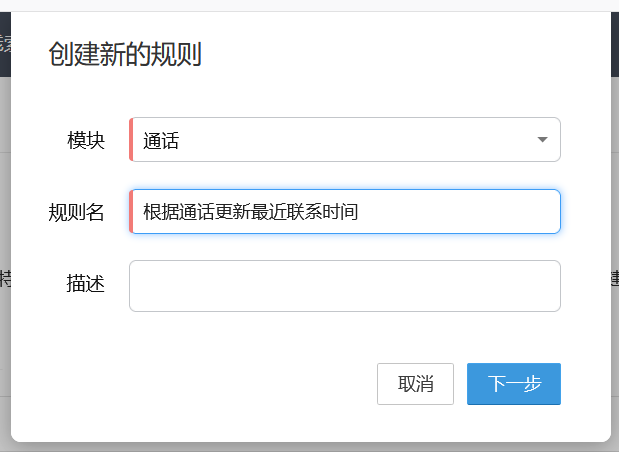The image size is (619, 452).
Task: Click the selected 通话 value text
Action: pyautogui.click(x=161, y=141)
